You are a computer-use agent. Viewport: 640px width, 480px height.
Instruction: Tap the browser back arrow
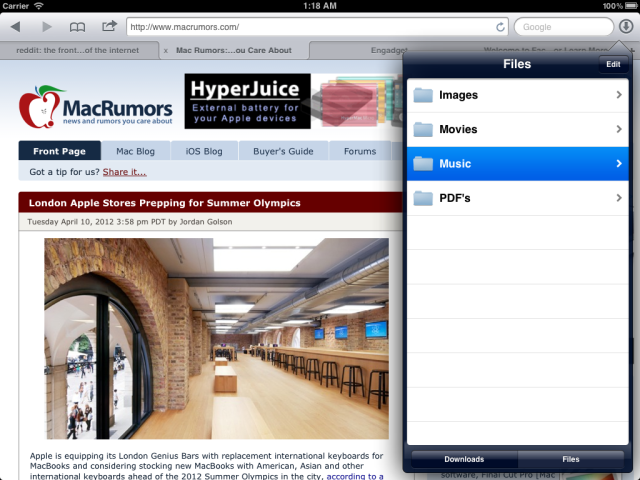pyautogui.click(x=16, y=27)
